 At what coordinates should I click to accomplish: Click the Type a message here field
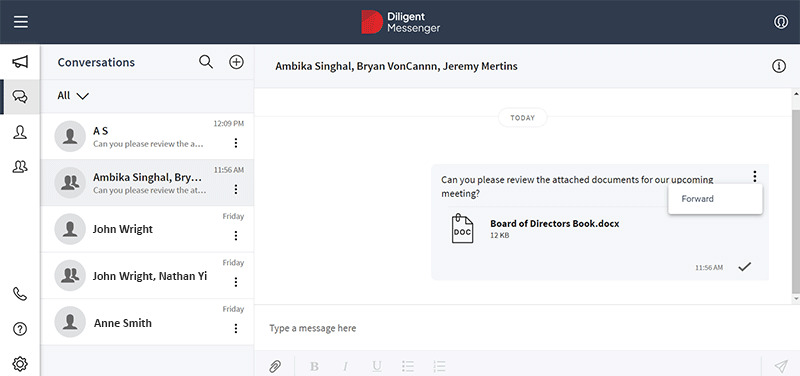(527, 328)
